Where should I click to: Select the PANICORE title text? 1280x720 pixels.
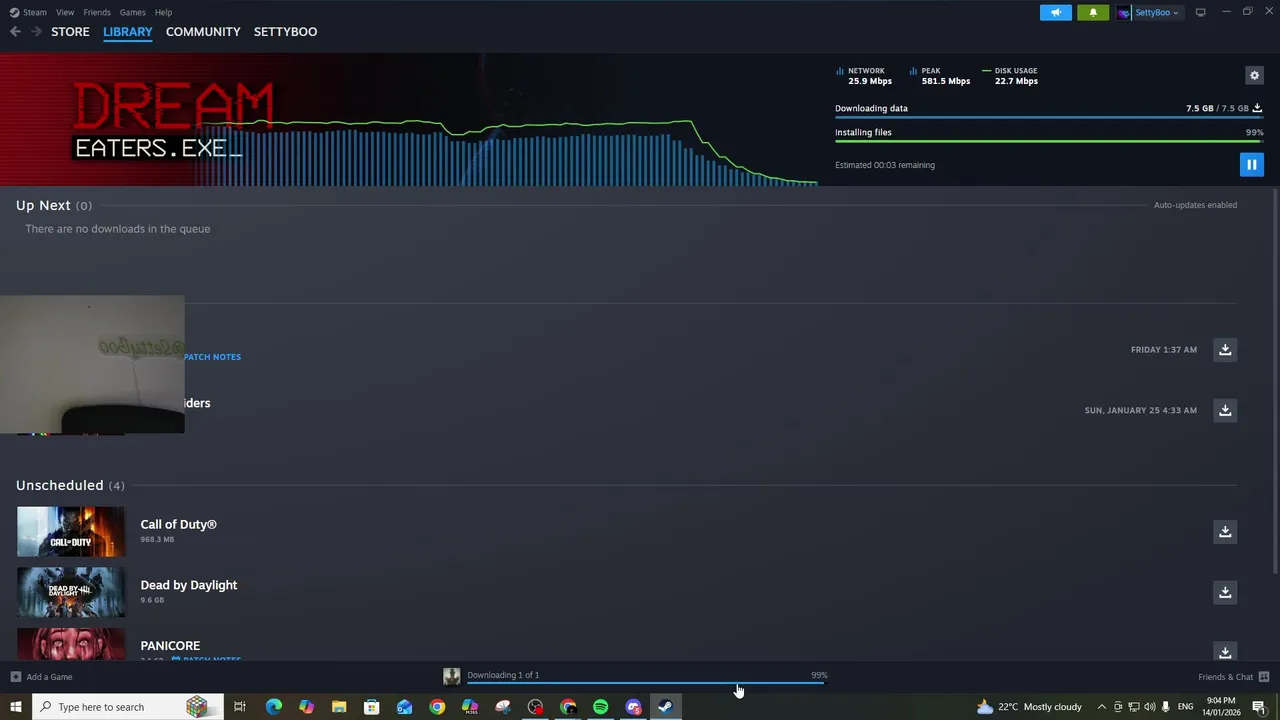click(170, 646)
